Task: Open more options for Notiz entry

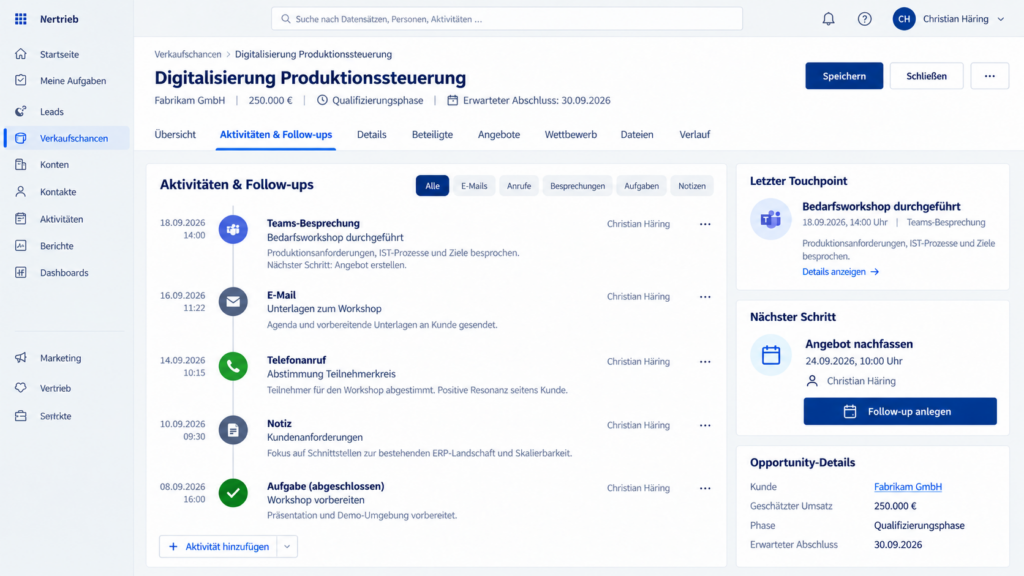Action: coord(705,425)
